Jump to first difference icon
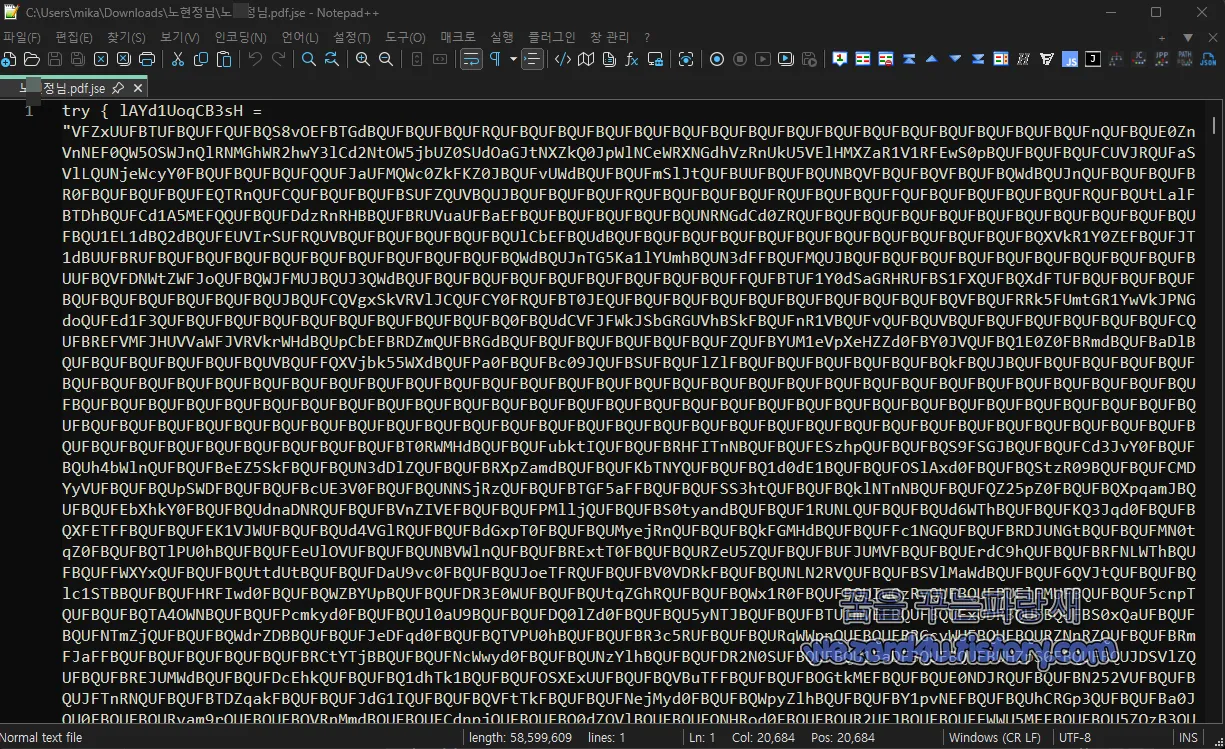This screenshot has width=1225, height=749. click(x=909, y=59)
